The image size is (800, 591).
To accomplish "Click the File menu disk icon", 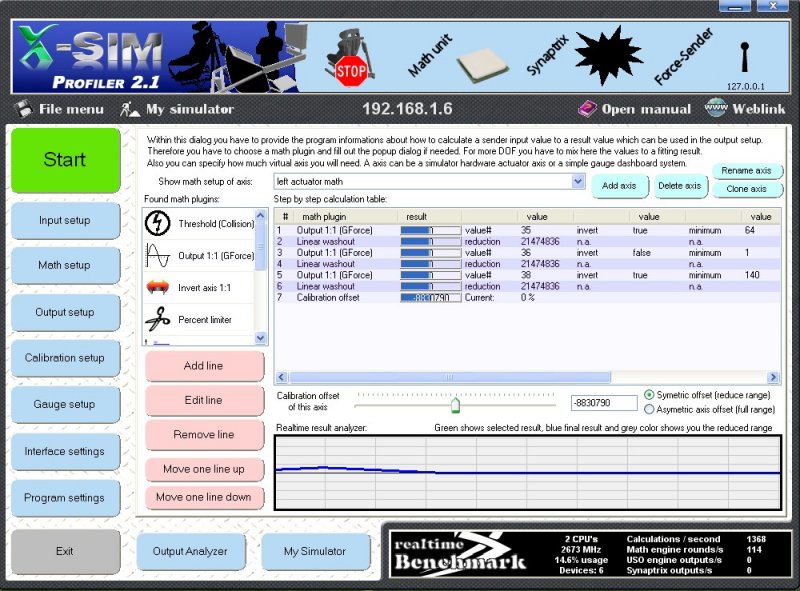I will point(23,108).
